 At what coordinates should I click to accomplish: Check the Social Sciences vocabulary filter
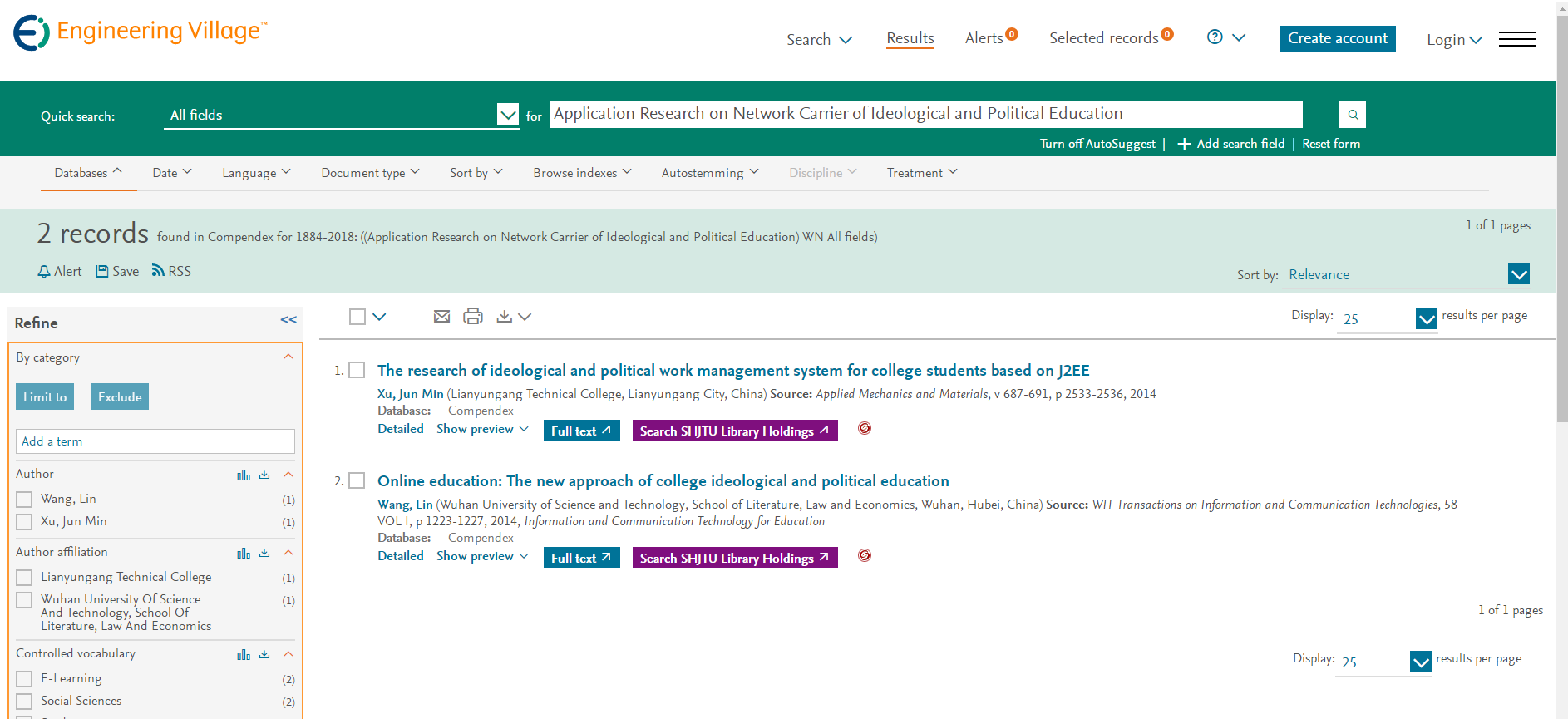pyautogui.click(x=24, y=702)
